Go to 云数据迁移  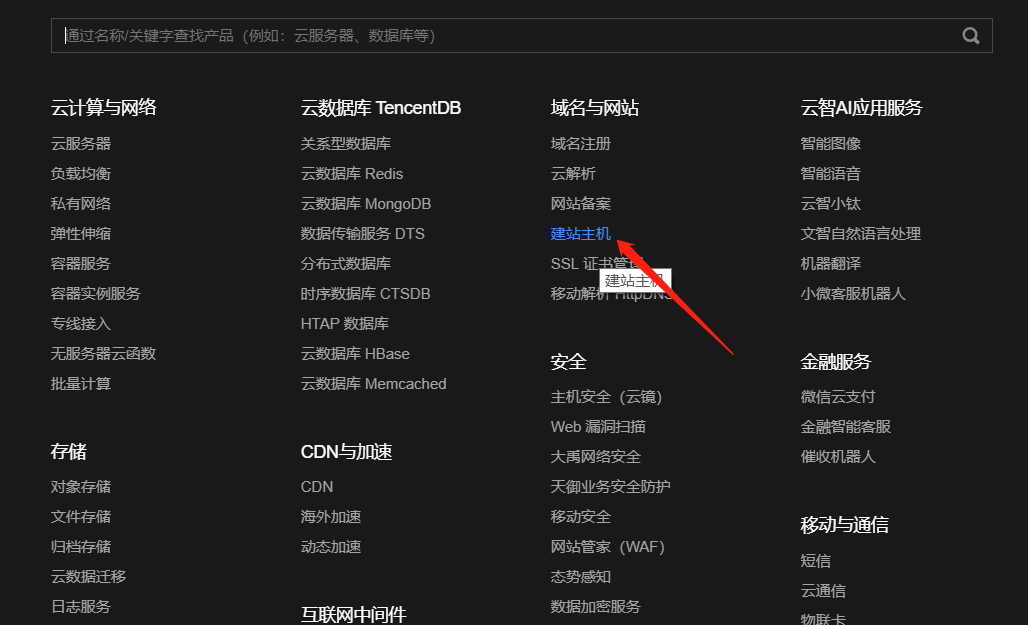point(89,576)
